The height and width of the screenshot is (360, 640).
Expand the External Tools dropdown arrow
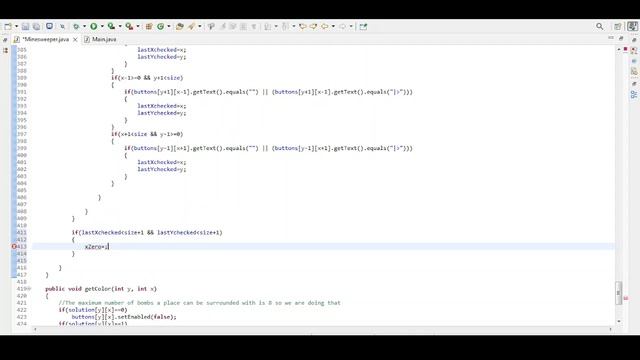pyautogui.click(x=138, y=27)
